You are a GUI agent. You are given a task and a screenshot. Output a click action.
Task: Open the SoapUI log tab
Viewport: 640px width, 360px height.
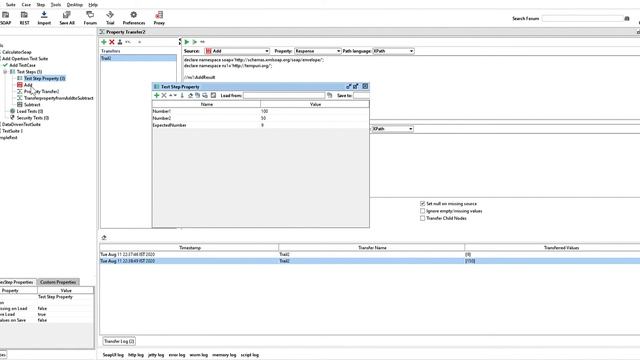113,355
